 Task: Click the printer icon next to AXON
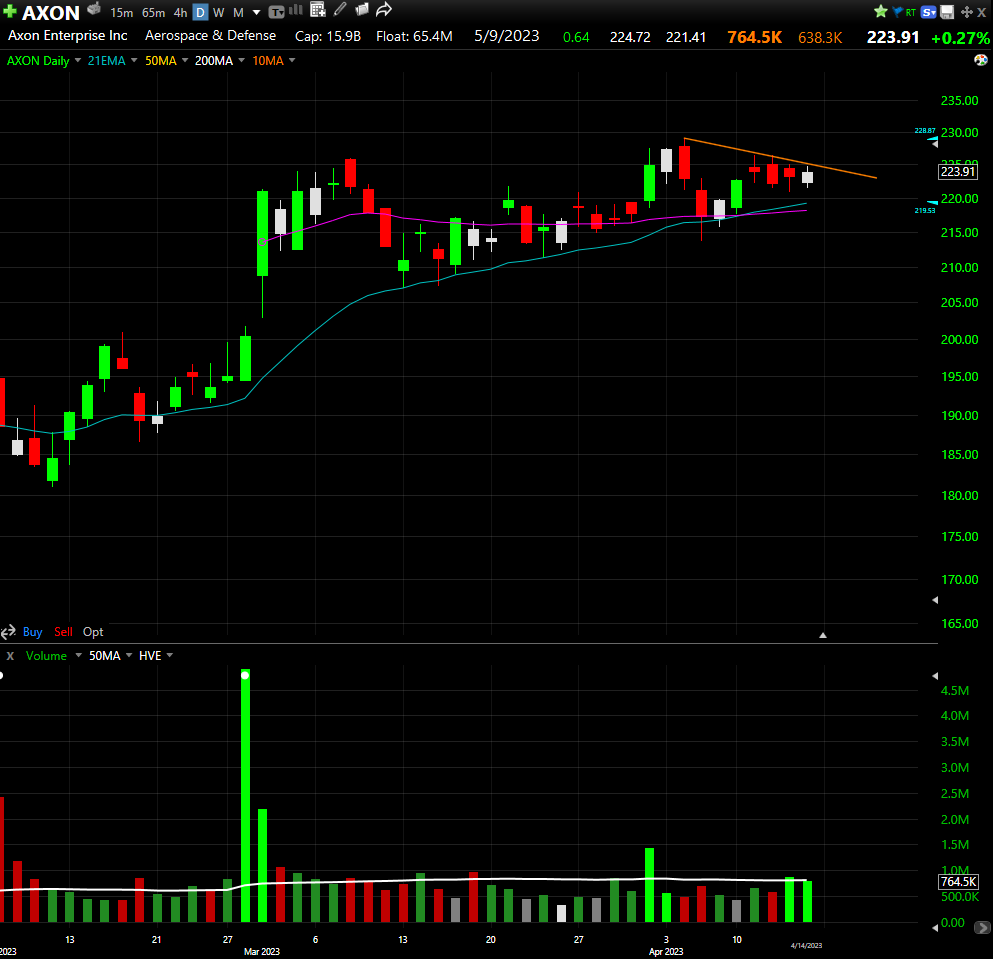click(94, 9)
